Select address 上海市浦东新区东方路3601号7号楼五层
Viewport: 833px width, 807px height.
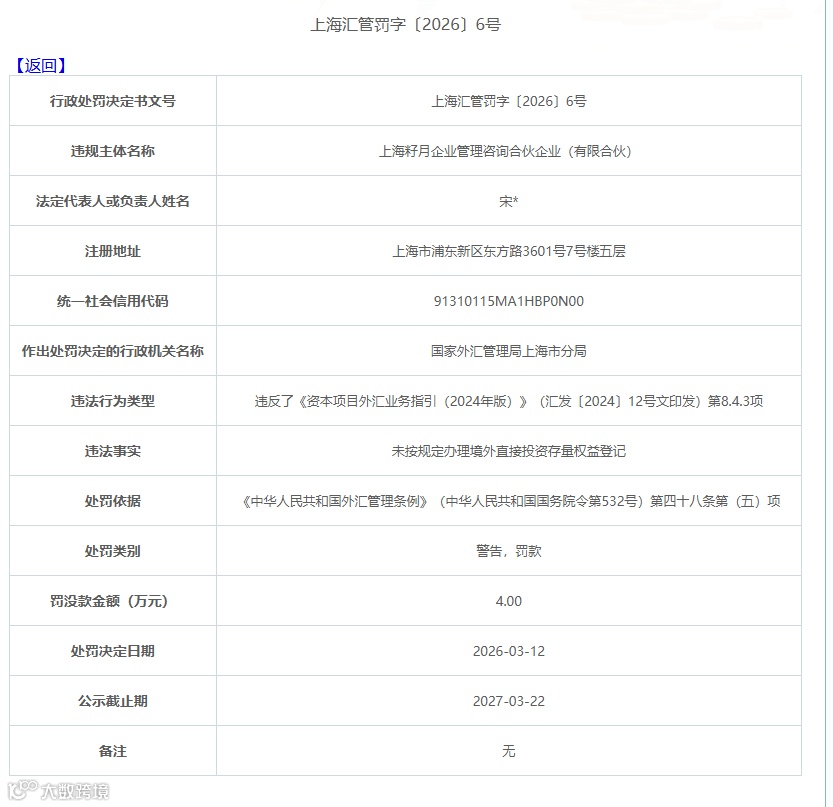[508, 251]
